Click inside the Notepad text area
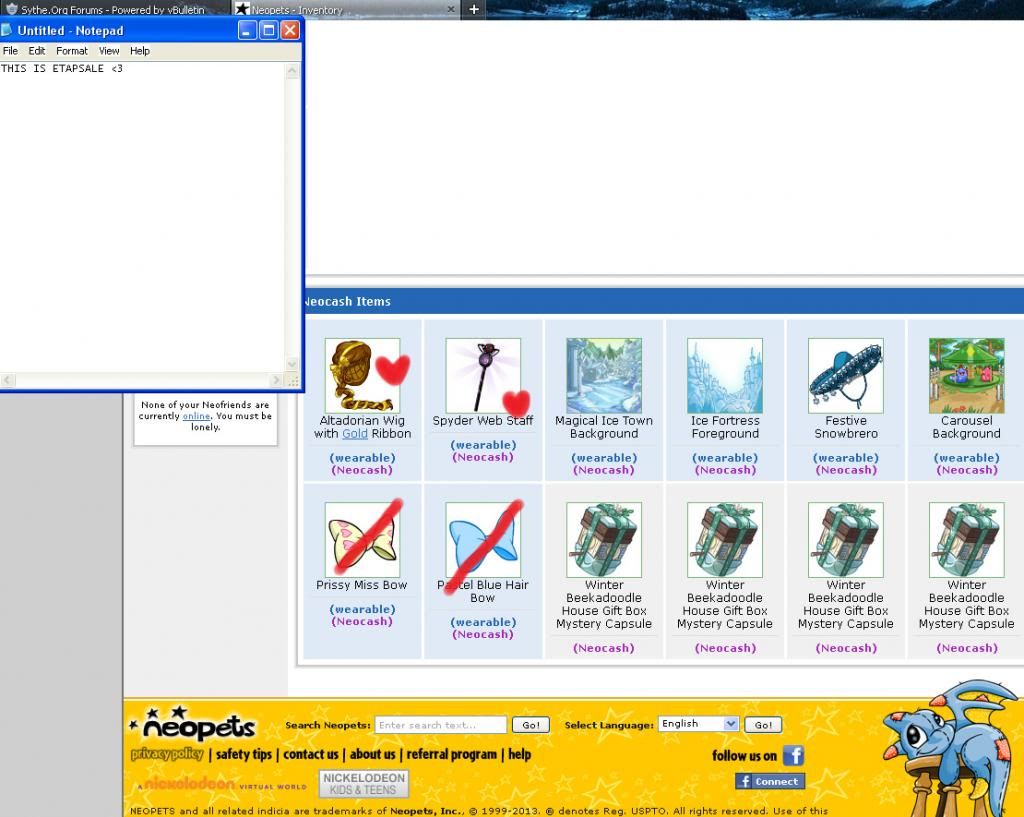Viewport: 1024px width, 817px height. 142,217
